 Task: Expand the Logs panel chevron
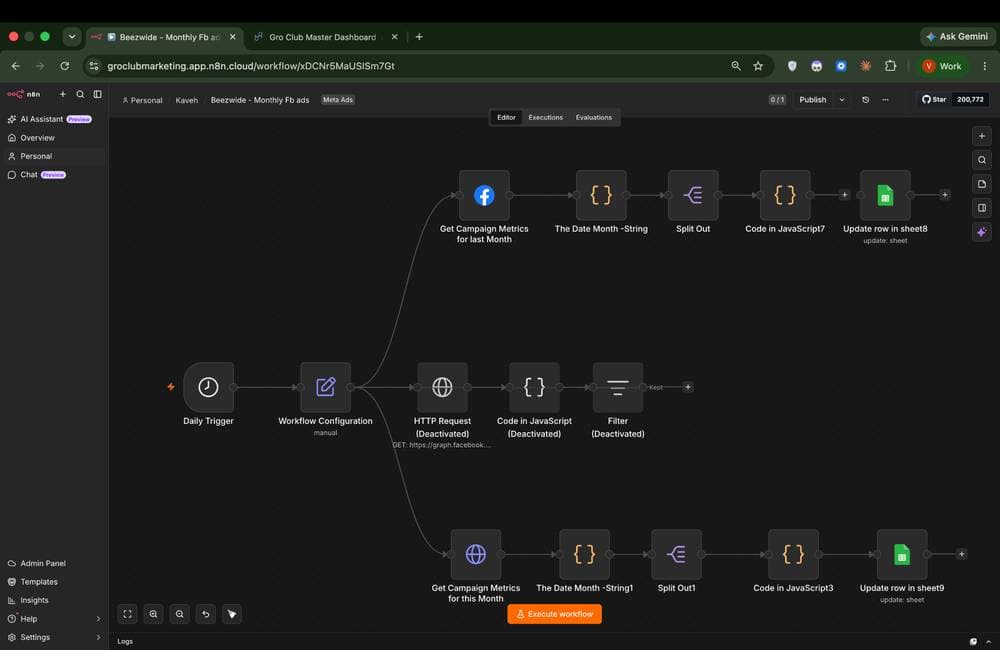tap(989, 642)
